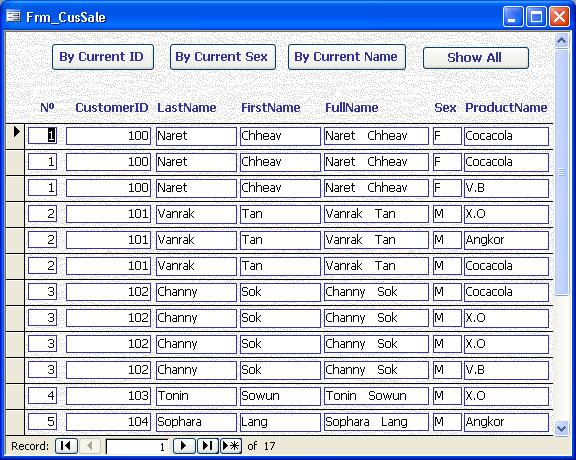Go to next record navigation button
The image size is (576, 460).
pyautogui.click(x=184, y=446)
